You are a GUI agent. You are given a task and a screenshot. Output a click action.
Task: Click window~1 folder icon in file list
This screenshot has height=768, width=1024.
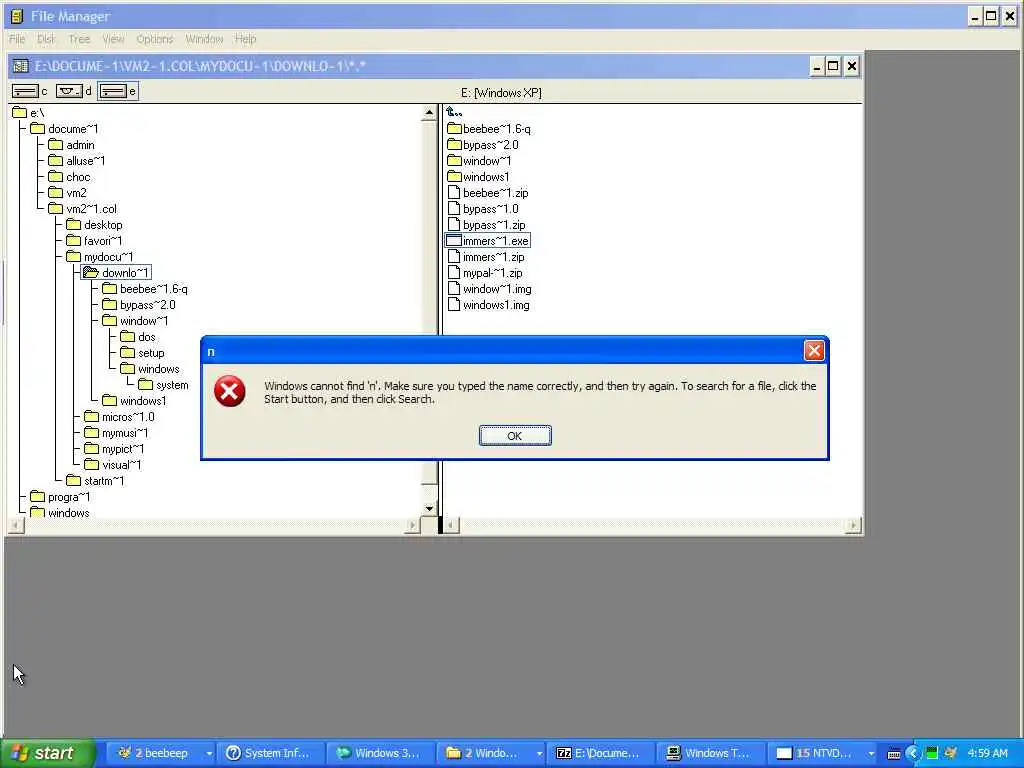455,161
